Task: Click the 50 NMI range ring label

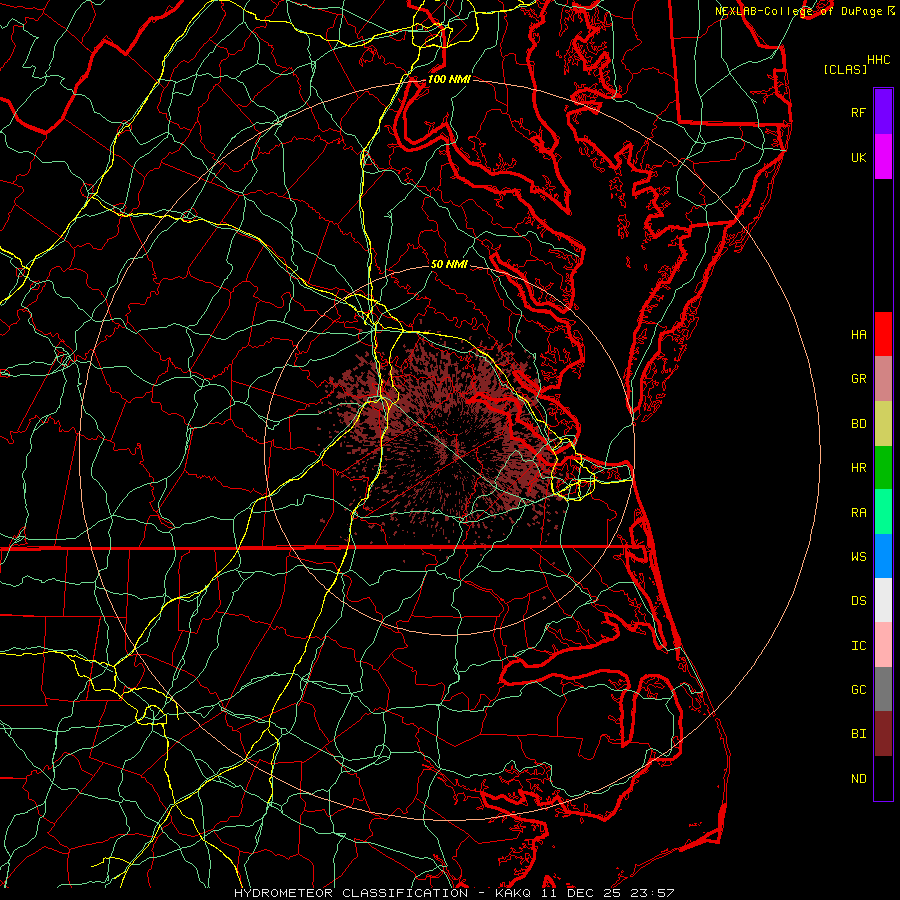Action: pyautogui.click(x=449, y=264)
